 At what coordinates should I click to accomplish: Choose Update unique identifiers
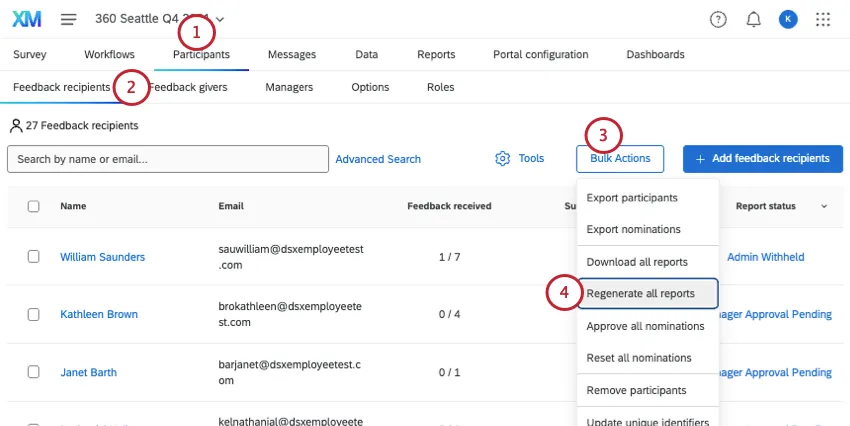(x=648, y=422)
